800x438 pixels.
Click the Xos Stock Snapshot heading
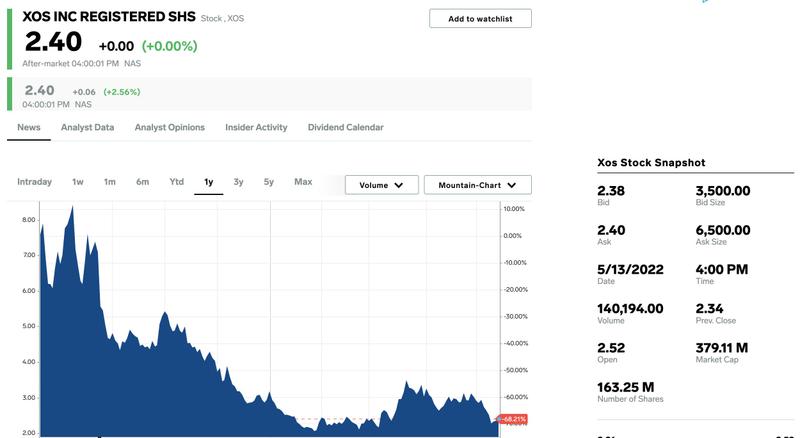point(651,163)
